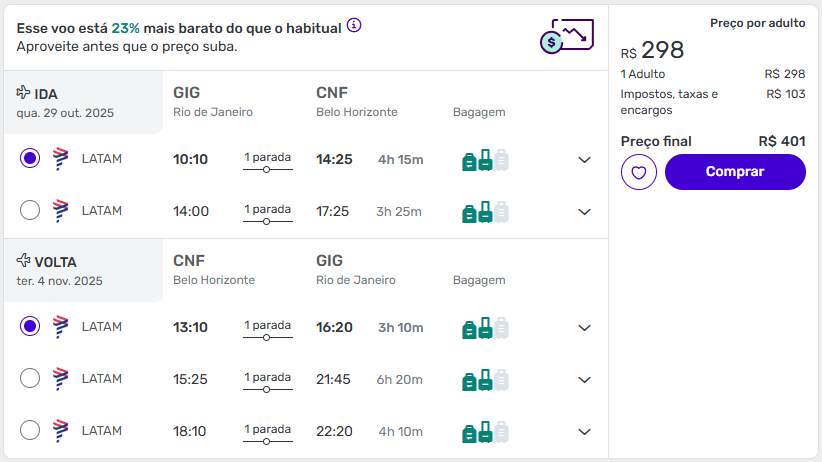Select the 15:25 return LATAM flight
Screen dimensions: 822x462
30,378
